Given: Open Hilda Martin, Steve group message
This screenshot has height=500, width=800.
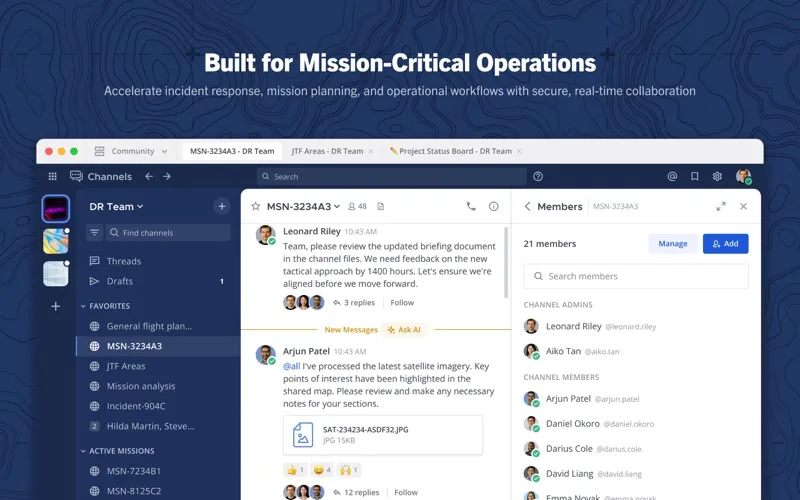Looking at the screenshot, I should [x=158, y=426].
